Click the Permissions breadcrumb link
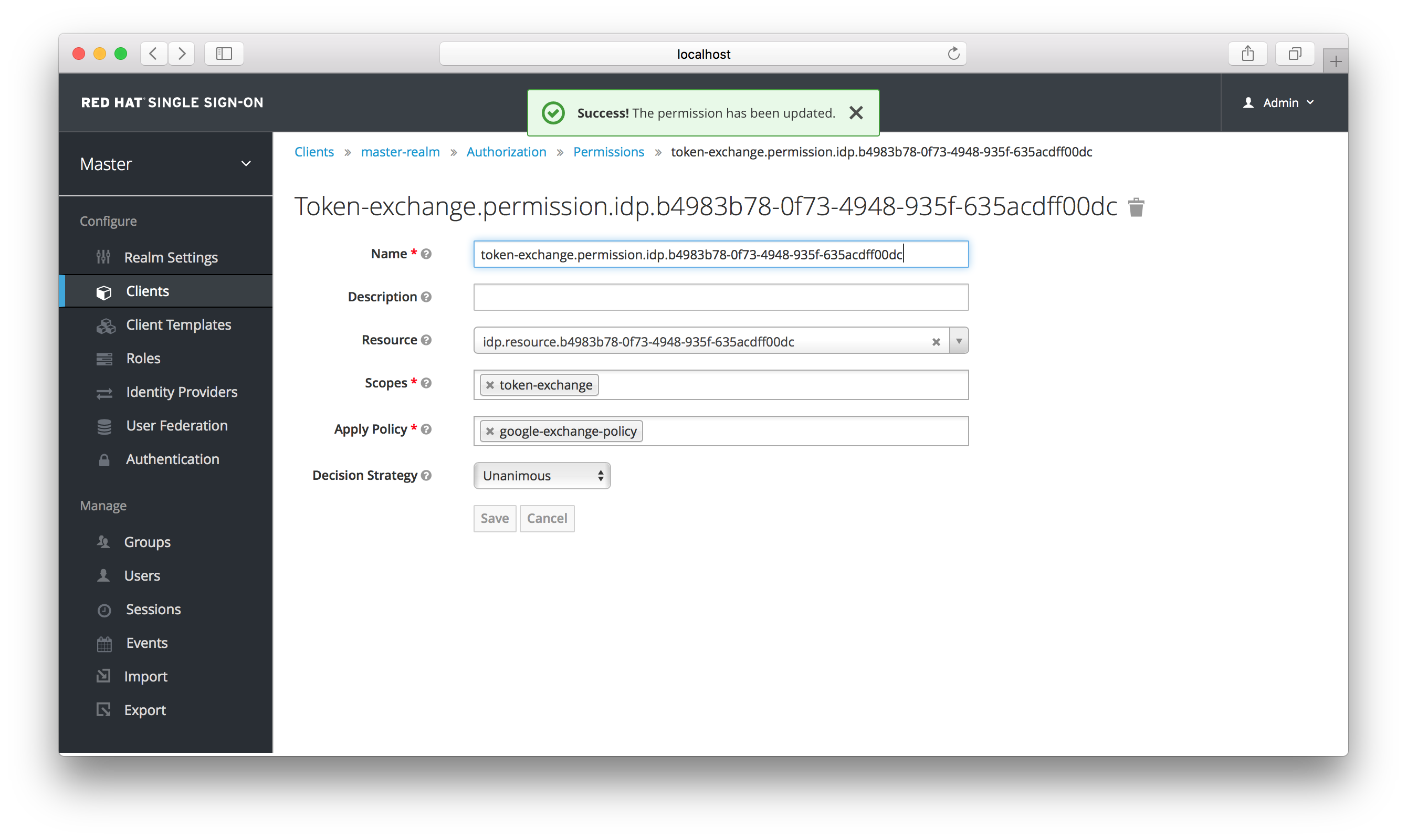Screen dimensions: 1407x840 click(608, 151)
